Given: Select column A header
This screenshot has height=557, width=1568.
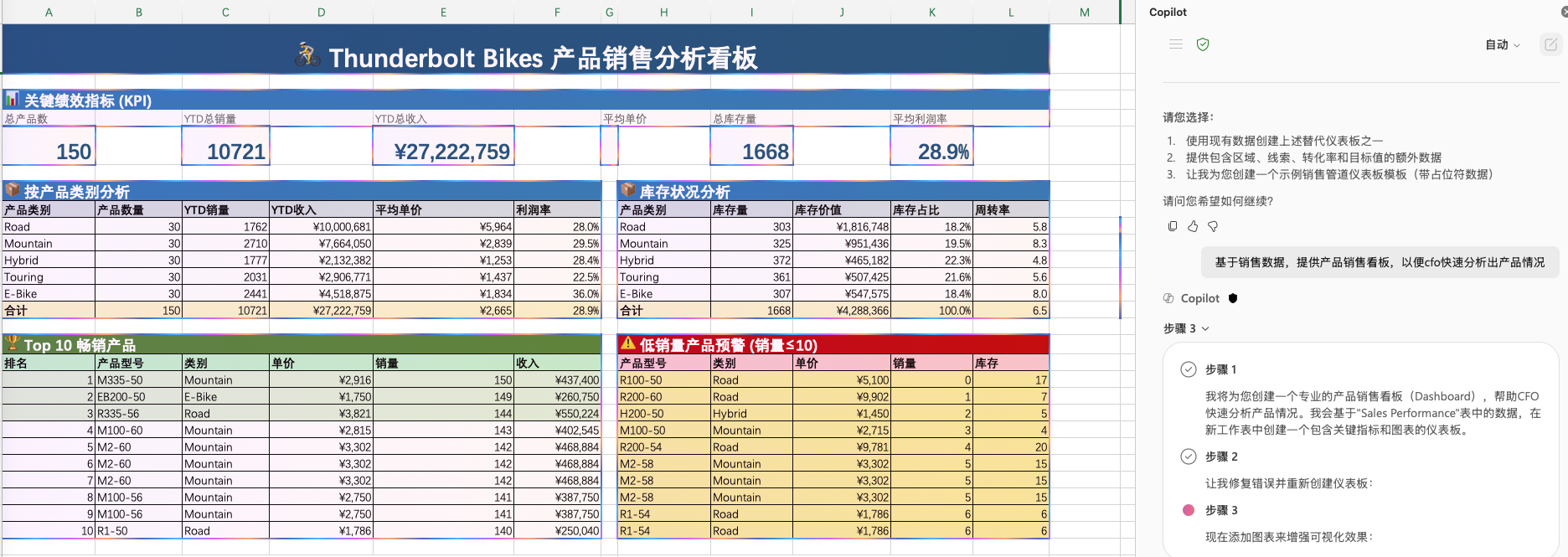Looking at the screenshot, I should pyautogui.click(x=49, y=12).
